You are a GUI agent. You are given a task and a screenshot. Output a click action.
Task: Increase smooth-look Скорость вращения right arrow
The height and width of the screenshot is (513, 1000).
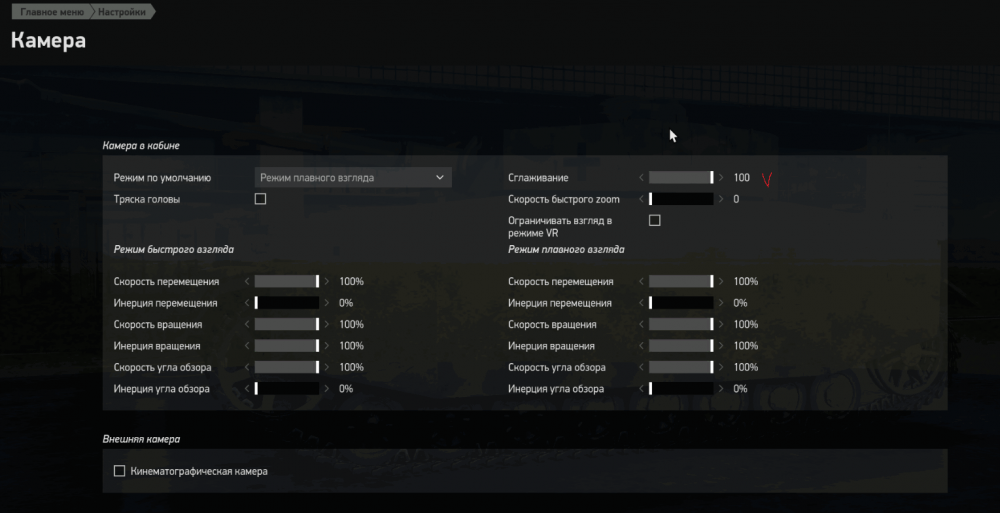721,324
